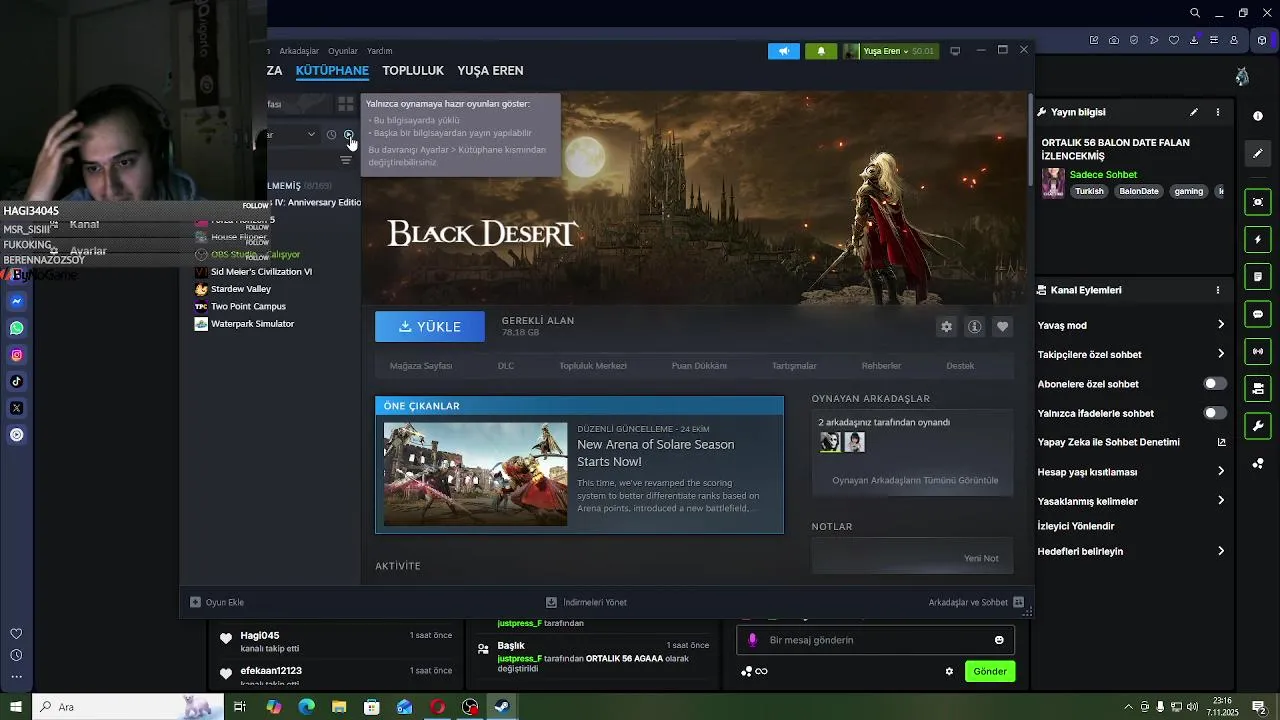1280x720 pixels.
Task: Open chat settings gear icon
Action: click(949, 671)
